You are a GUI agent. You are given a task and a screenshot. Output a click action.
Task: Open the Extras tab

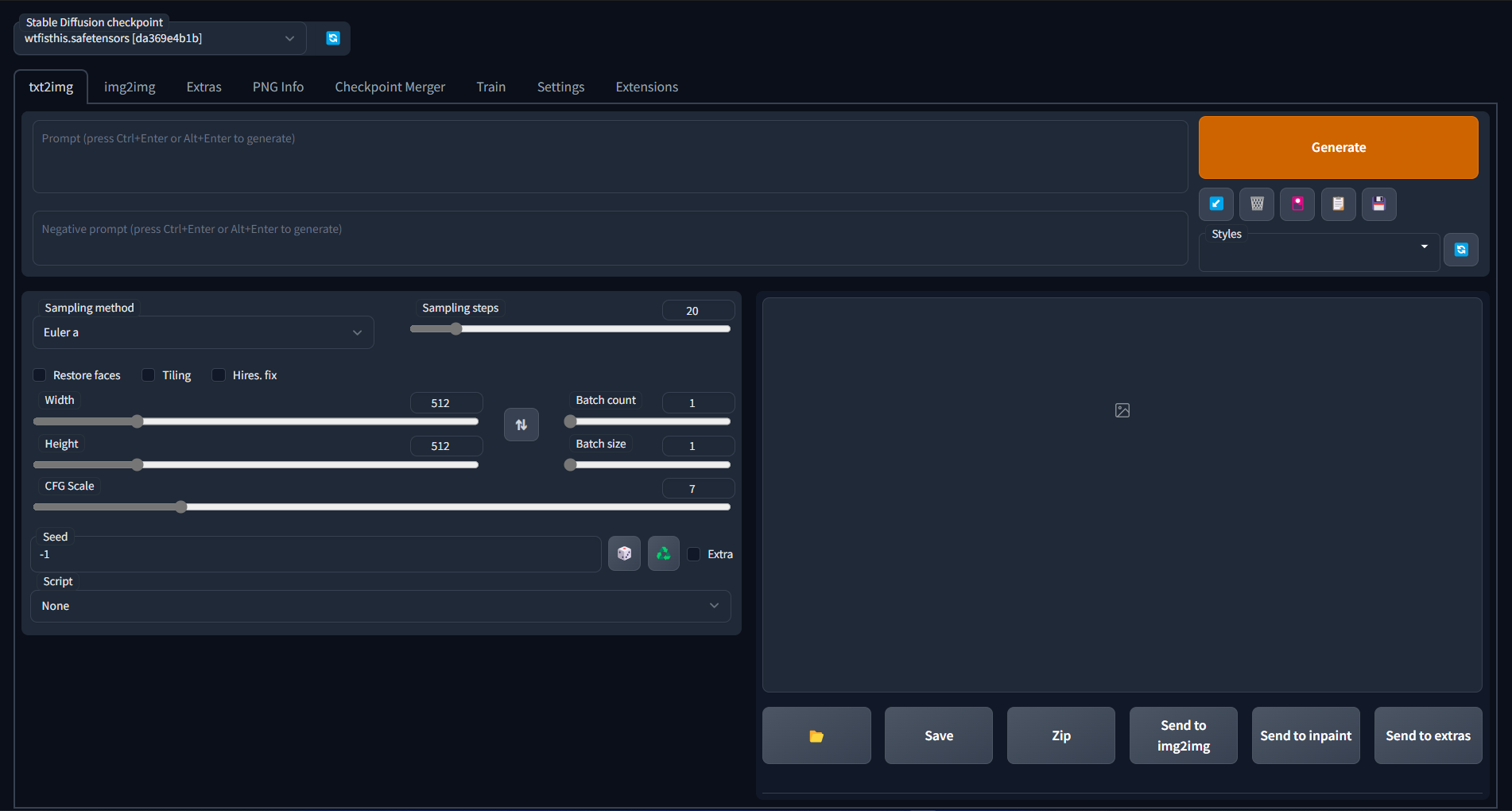[204, 87]
